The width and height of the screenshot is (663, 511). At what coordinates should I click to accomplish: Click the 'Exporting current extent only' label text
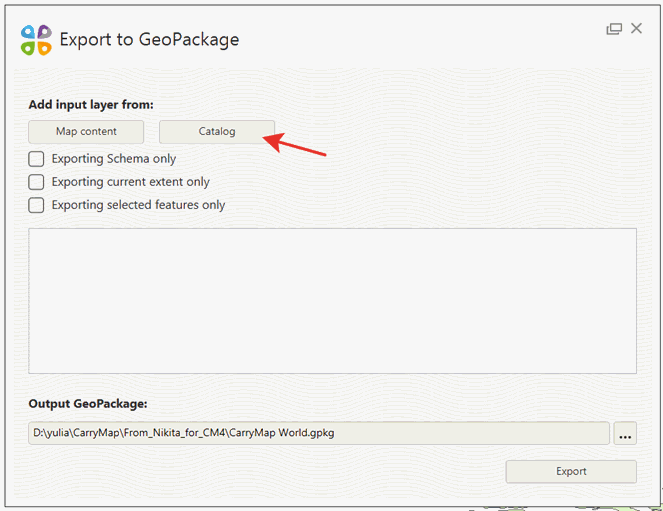(x=131, y=182)
